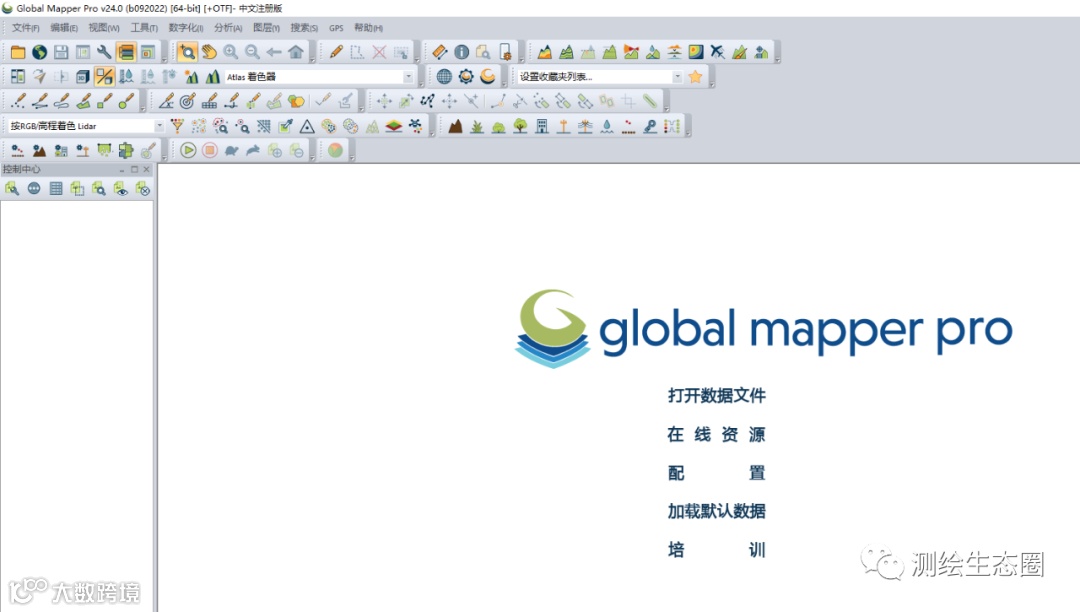Toggle the percent-style hill shading icon
Viewport: 1080px width, 612px height.
[104, 76]
